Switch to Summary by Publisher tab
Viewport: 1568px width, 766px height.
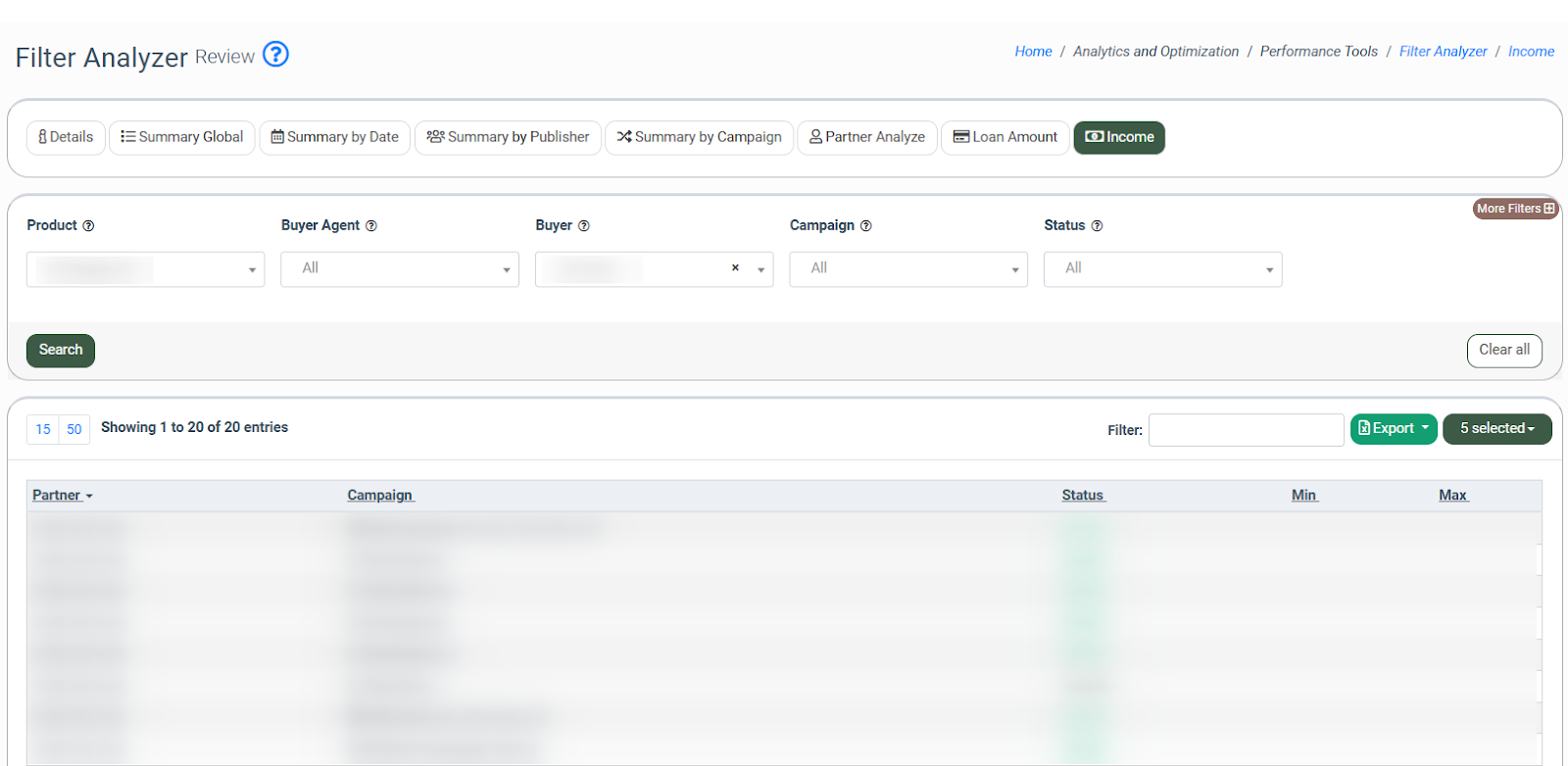click(x=508, y=137)
